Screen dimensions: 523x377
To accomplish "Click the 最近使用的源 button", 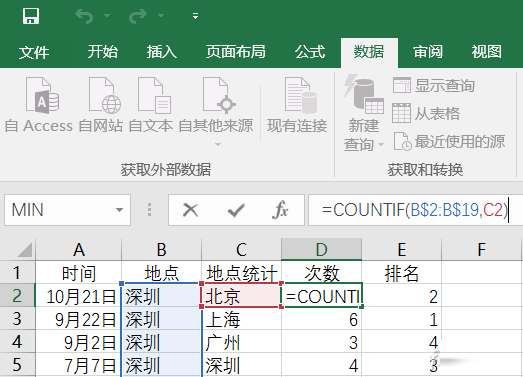I will (x=449, y=142).
